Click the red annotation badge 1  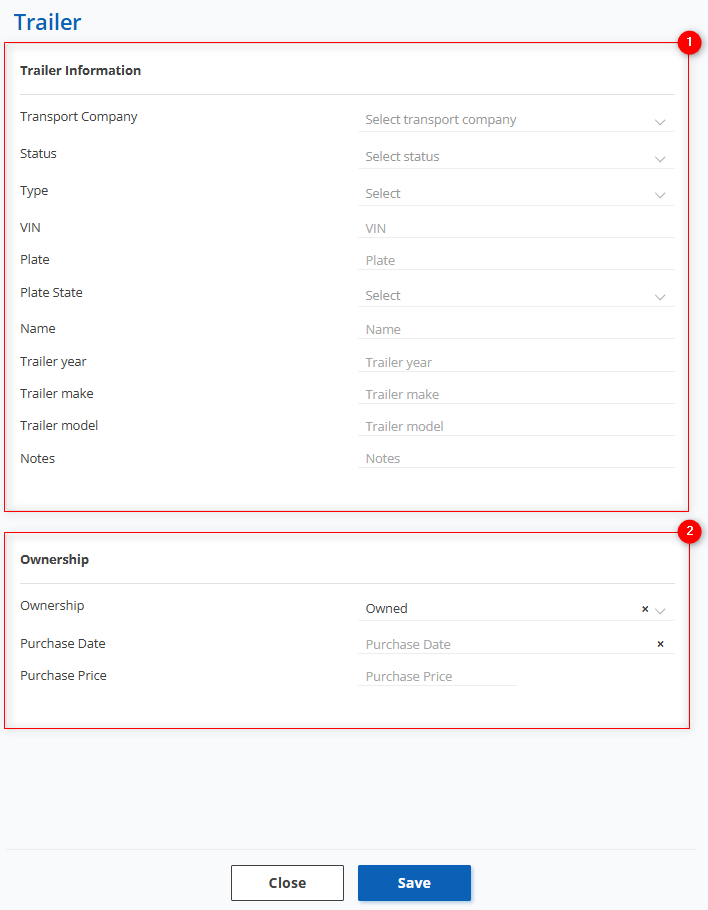[x=689, y=42]
